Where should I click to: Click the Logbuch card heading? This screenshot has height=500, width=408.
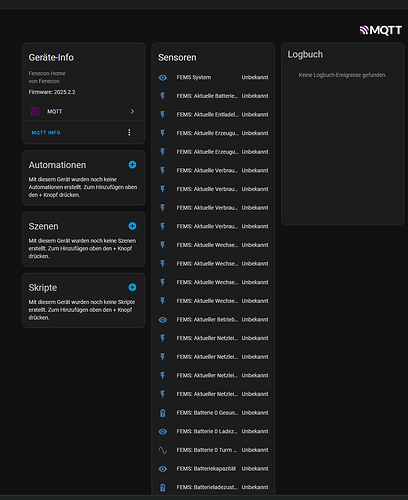coord(305,55)
